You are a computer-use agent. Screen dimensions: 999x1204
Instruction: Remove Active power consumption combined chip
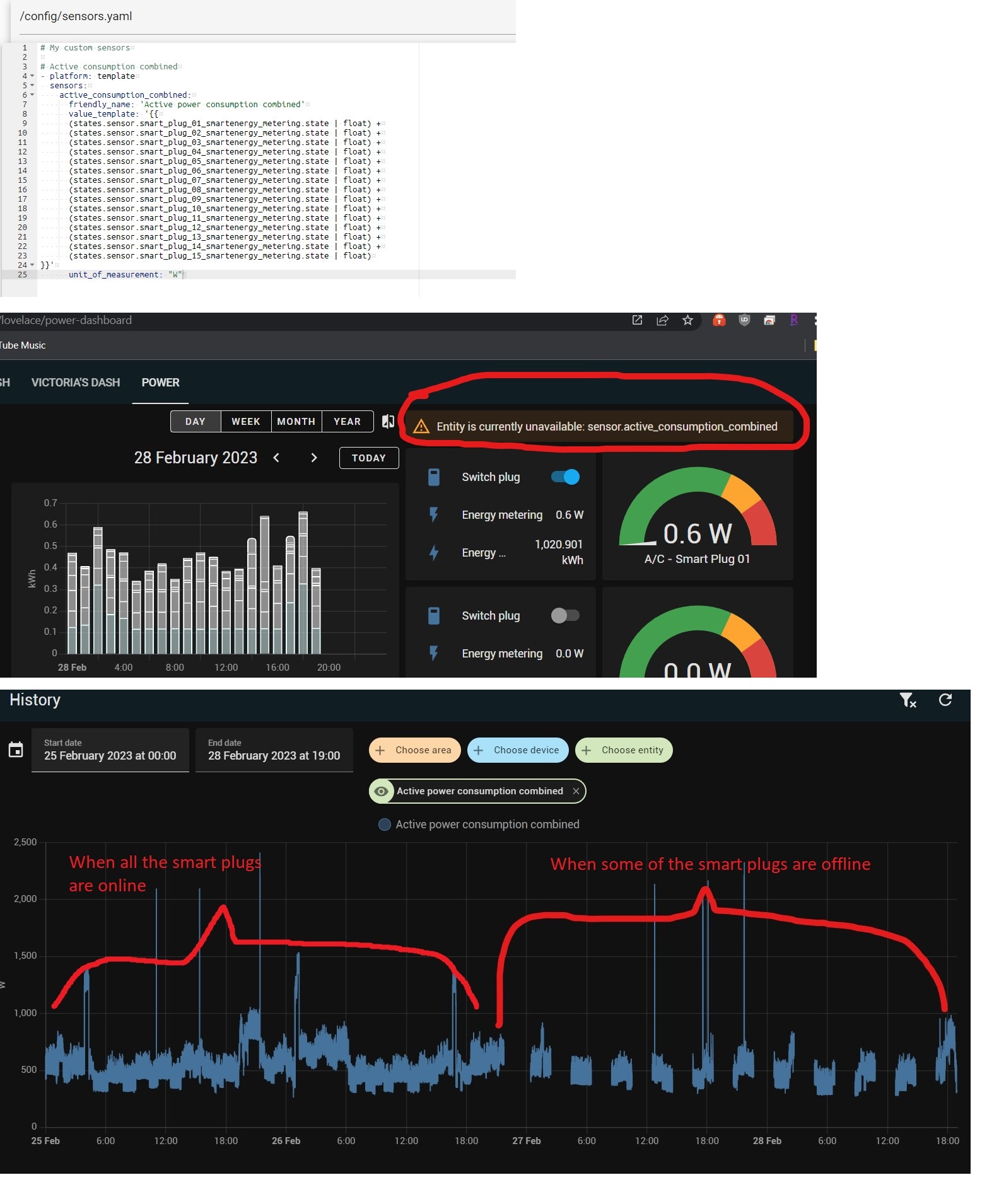(x=576, y=791)
